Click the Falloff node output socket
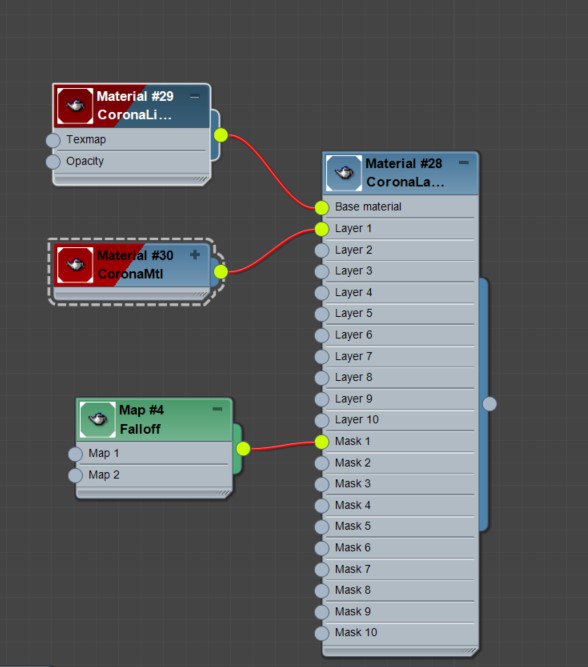Image resolution: width=588 pixels, height=667 pixels. click(x=243, y=449)
